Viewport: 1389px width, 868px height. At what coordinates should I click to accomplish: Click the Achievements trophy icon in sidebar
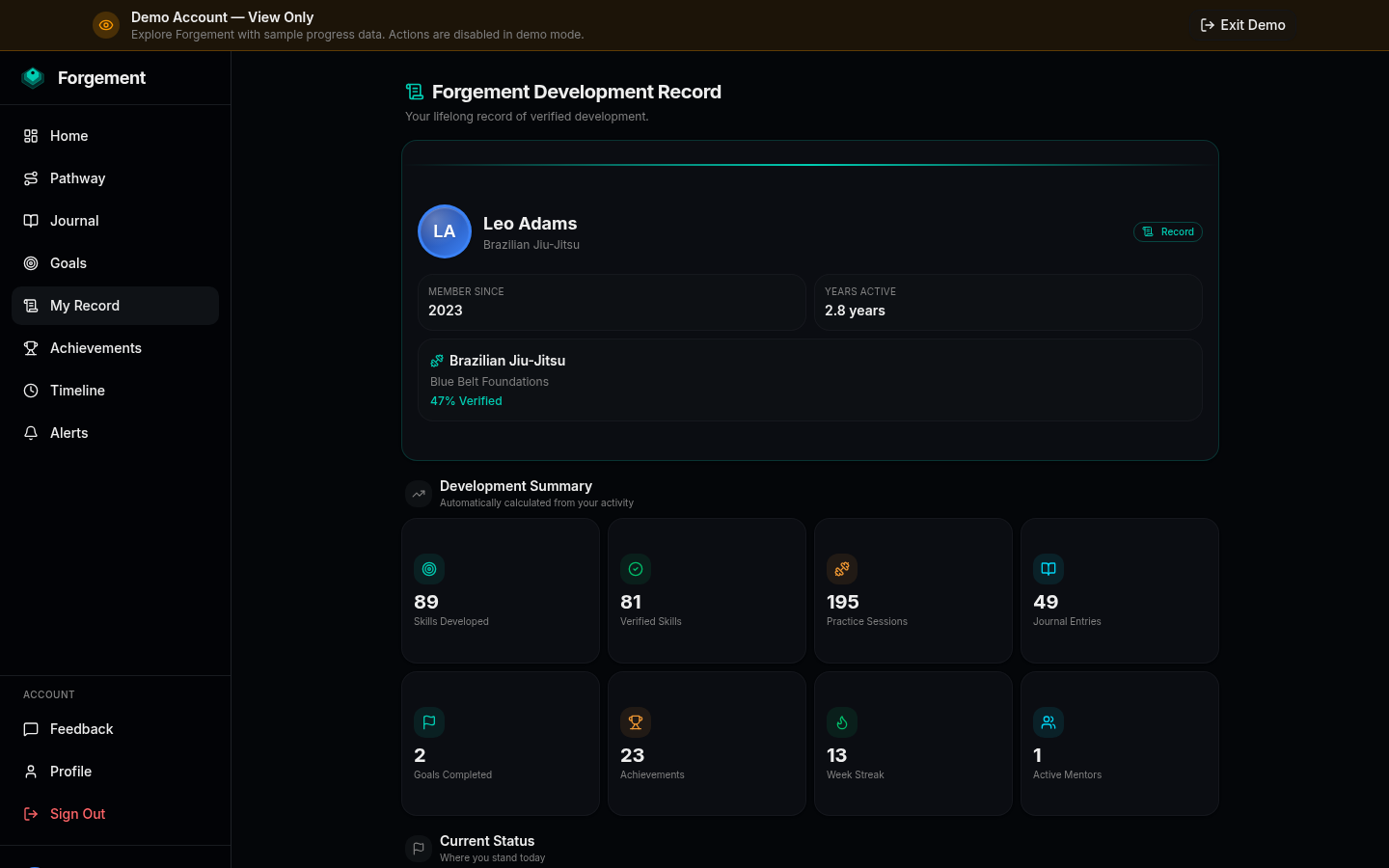(x=31, y=348)
